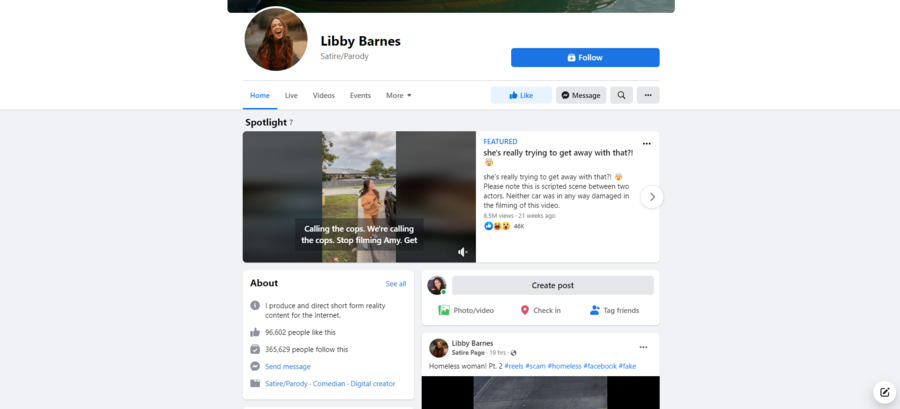
Task: Click the Create post box
Action: tap(552, 285)
